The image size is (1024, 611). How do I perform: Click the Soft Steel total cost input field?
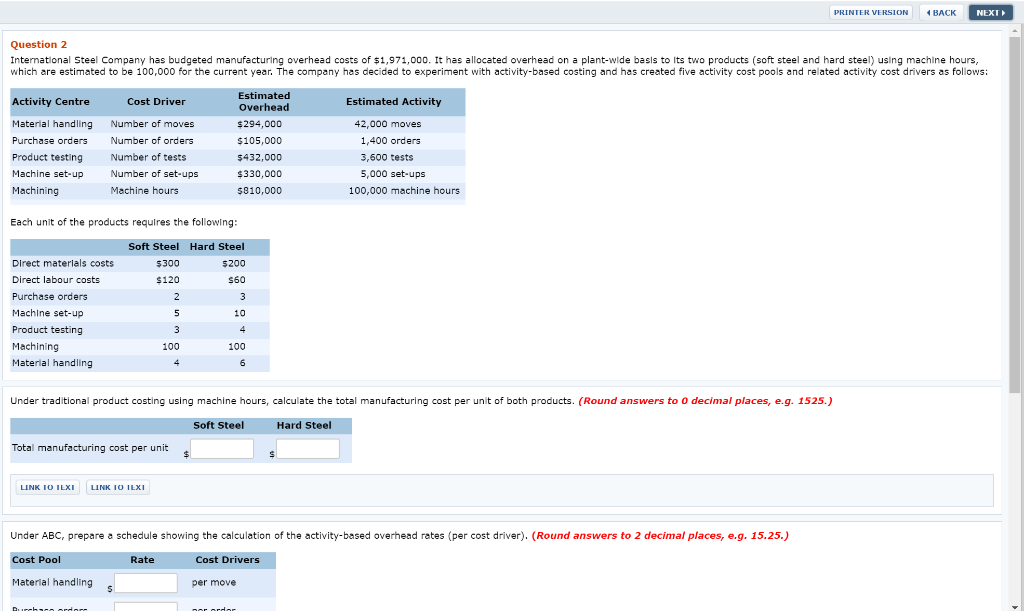221,448
